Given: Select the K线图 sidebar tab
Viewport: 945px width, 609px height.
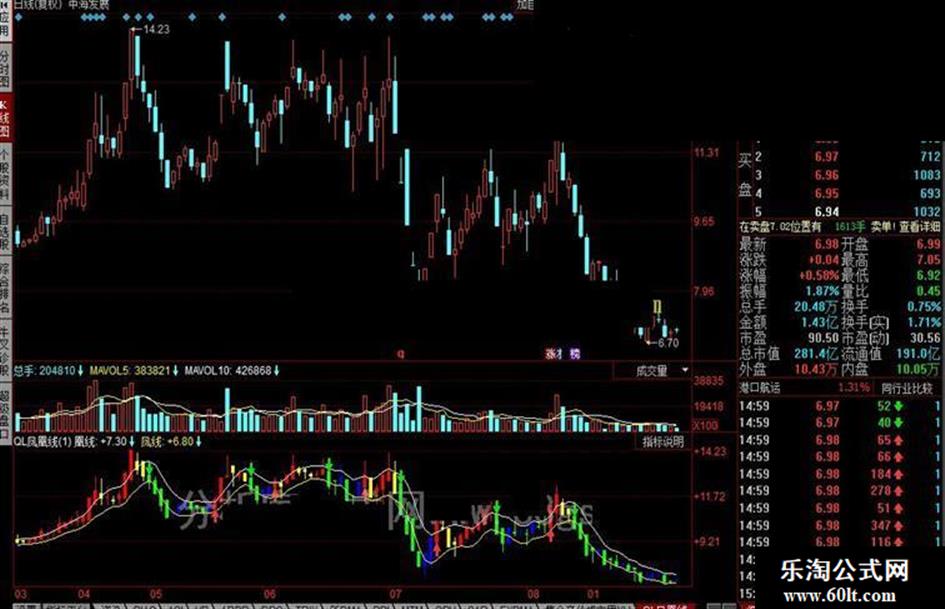Looking at the screenshot, I should coord(5,116).
